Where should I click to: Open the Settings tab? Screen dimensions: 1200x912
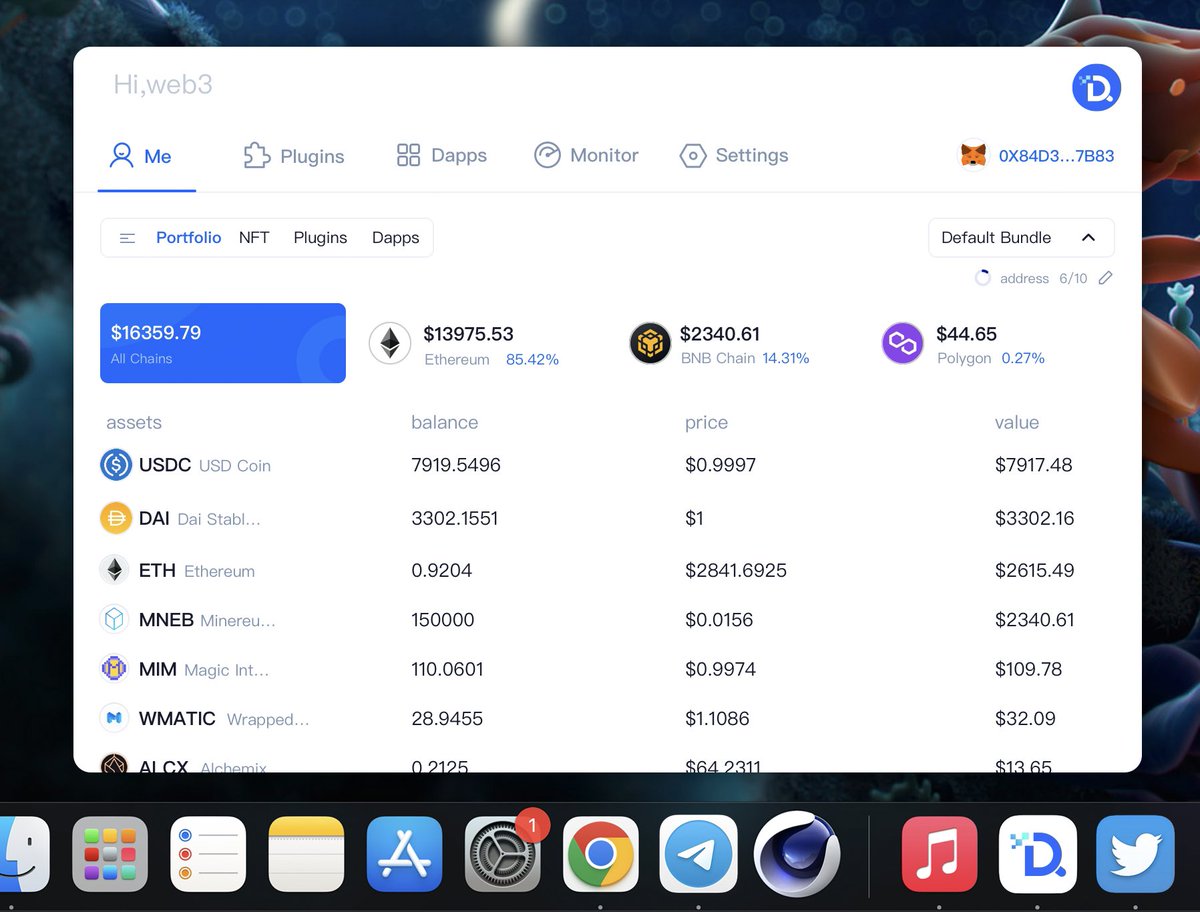[x=734, y=155]
